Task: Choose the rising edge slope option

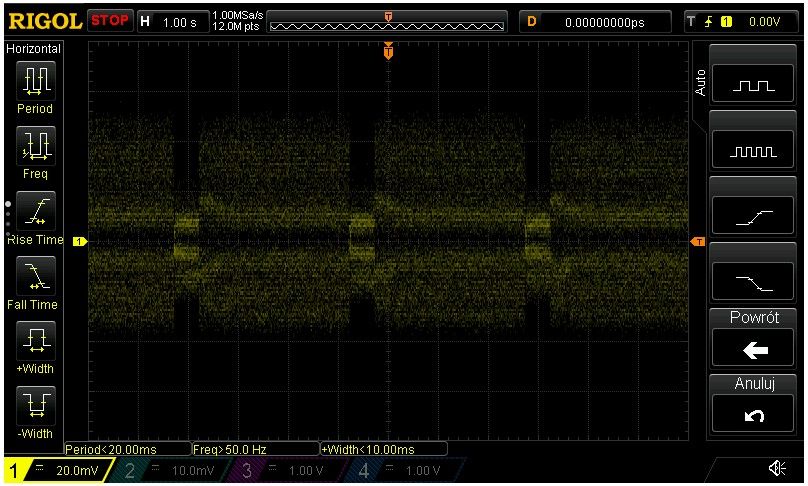Action: coord(753,216)
